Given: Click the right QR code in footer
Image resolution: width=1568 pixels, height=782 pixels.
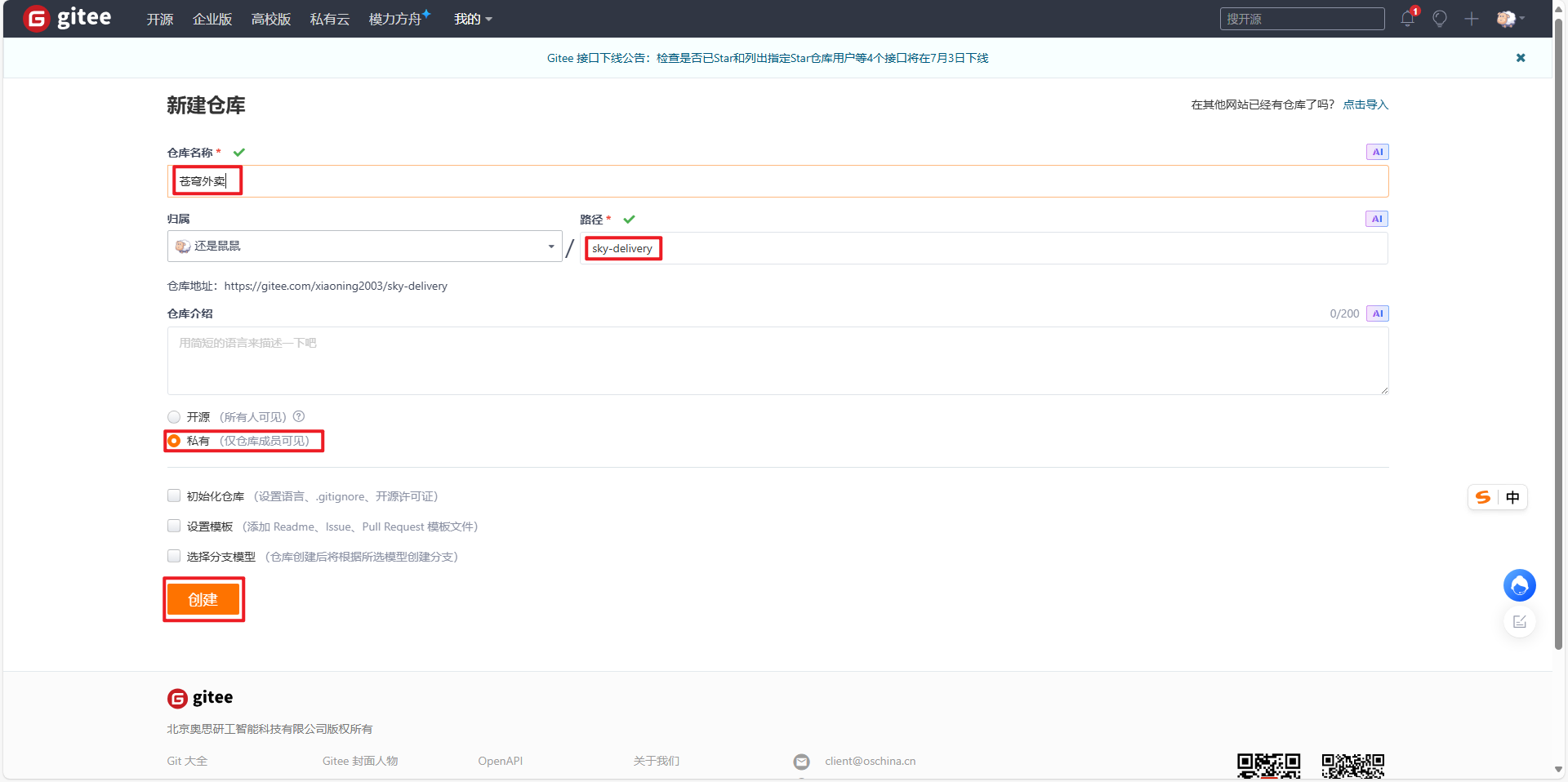Looking at the screenshot, I should (1353, 766).
